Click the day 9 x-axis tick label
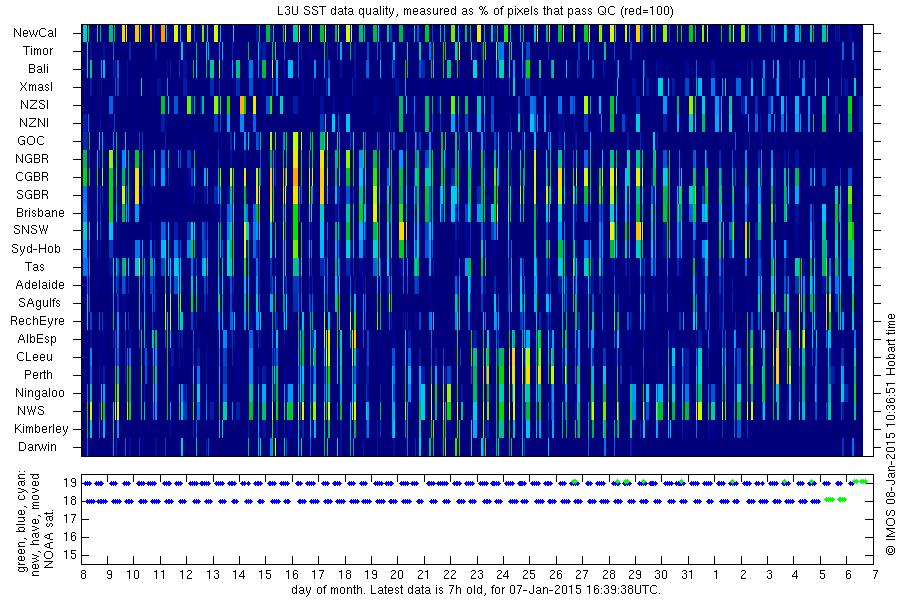Screen dimensions: 900x600 click(110, 575)
